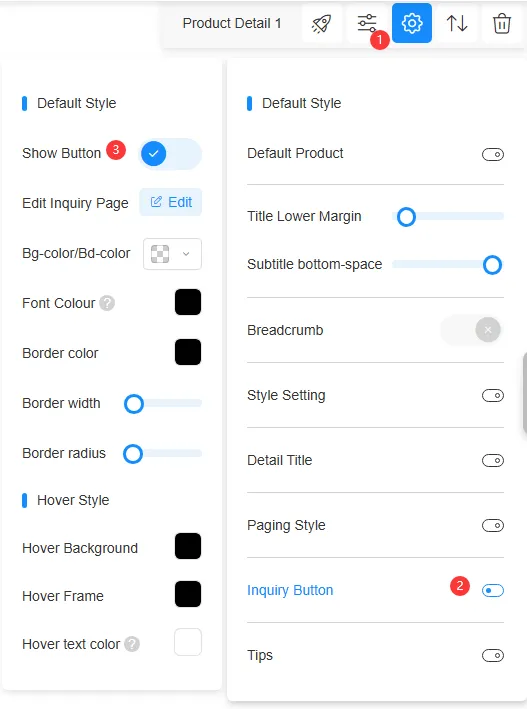
Task: Click the Border radius slider handle
Action: [133, 454]
